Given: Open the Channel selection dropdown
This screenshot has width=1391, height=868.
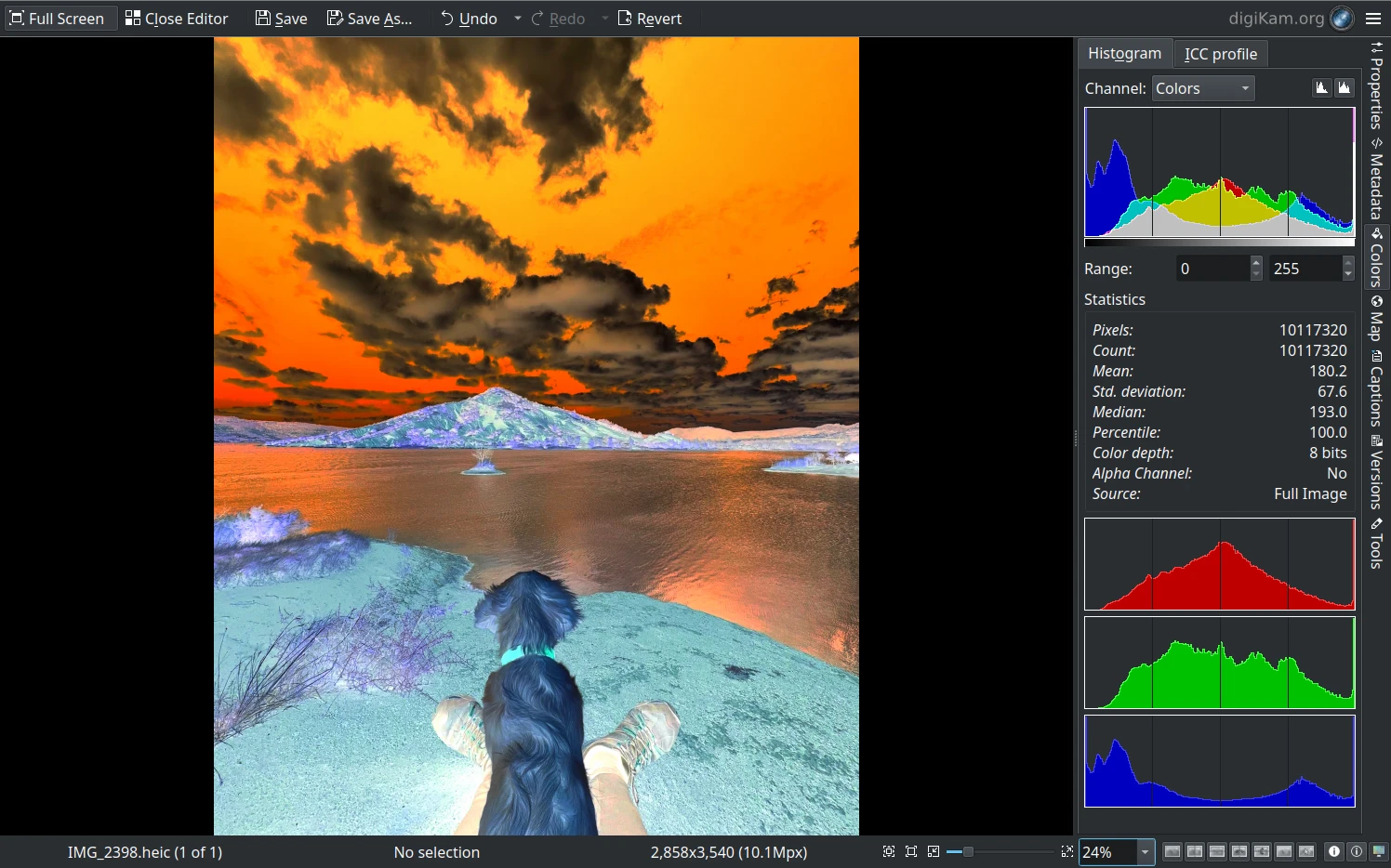Looking at the screenshot, I should coord(1203,87).
